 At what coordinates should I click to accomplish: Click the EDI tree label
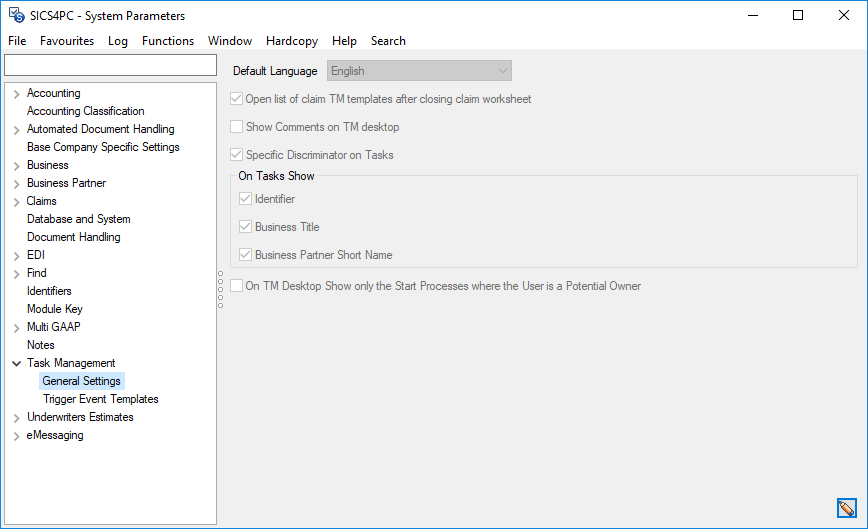tap(36, 255)
